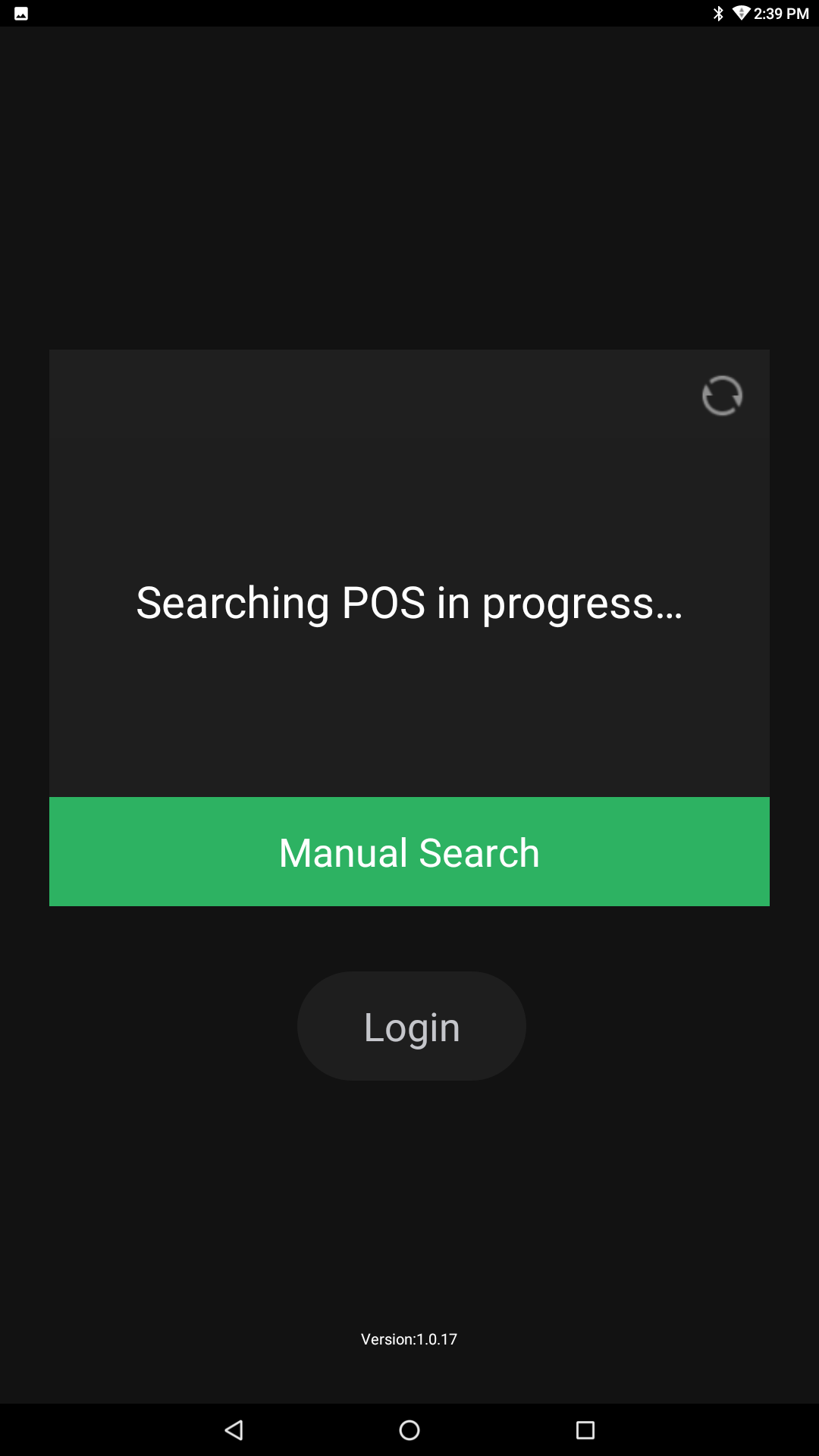Show recent apps via square navigation icon
This screenshot has width=819, height=1456.
[x=585, y=1430]
